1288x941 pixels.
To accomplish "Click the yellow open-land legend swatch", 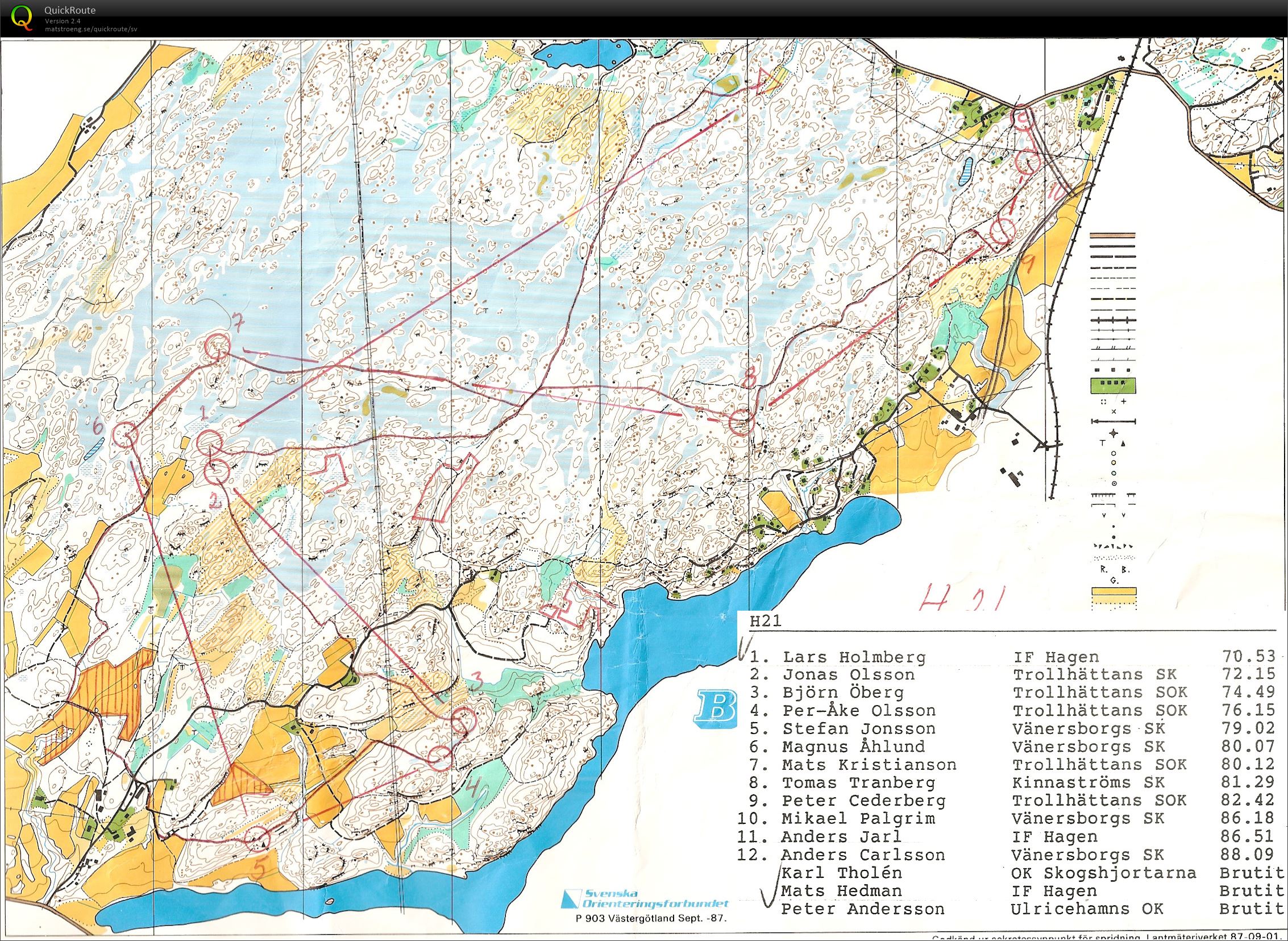I will coord(1114,596).
